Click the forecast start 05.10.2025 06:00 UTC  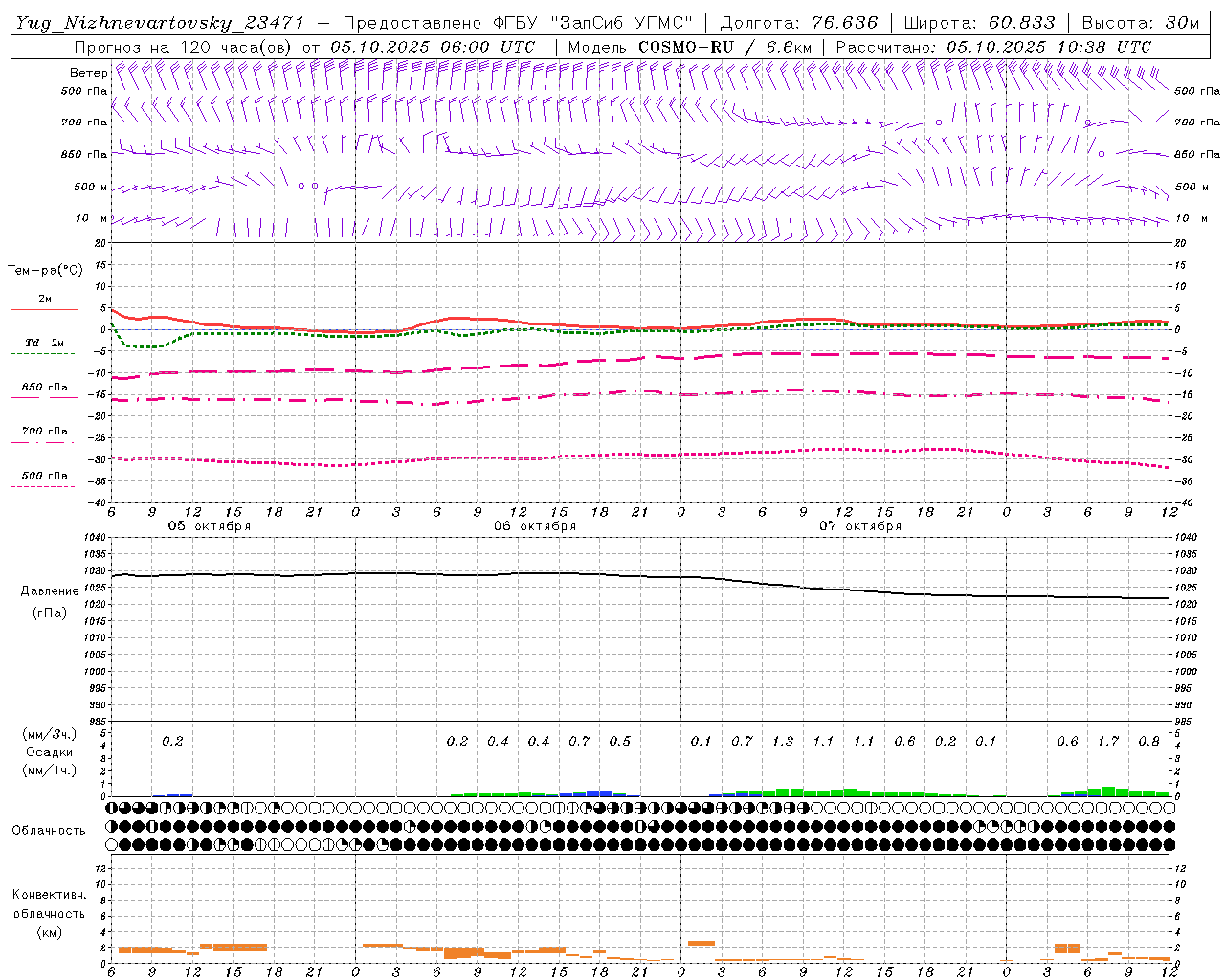point(433,47)
